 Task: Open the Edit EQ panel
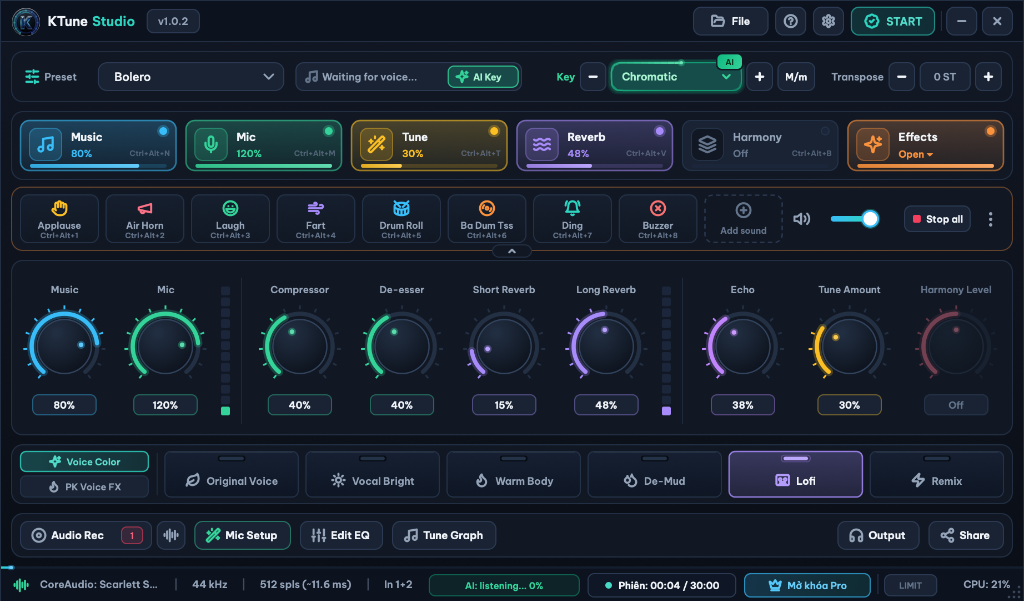[341, 536]
